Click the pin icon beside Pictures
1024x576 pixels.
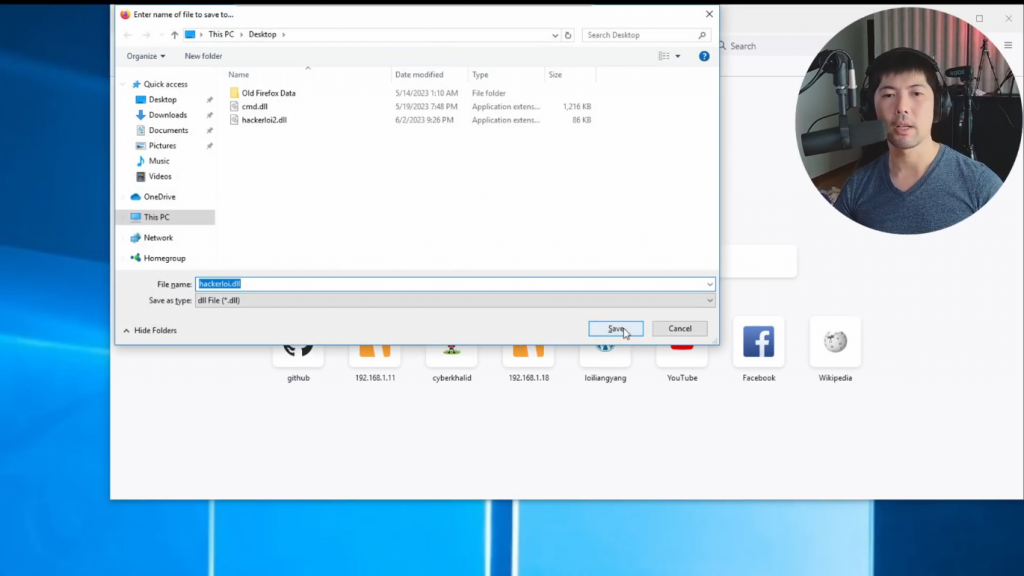210,146
